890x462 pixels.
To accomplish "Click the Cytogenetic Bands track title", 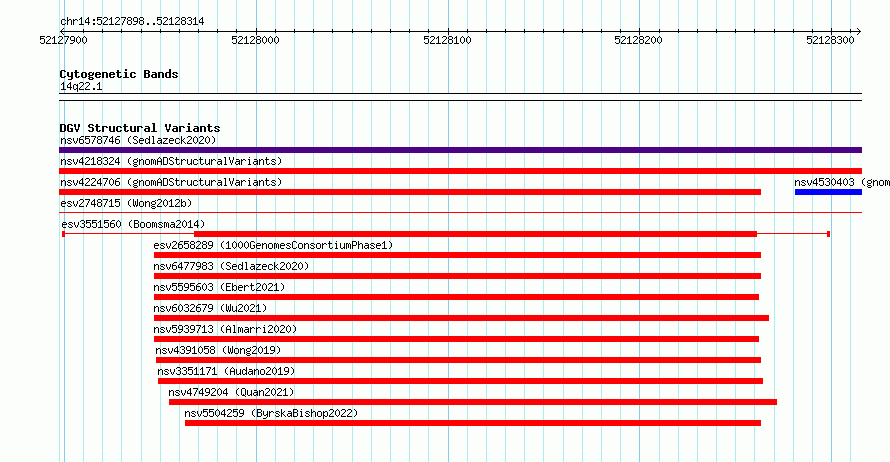I will [119, 74].
